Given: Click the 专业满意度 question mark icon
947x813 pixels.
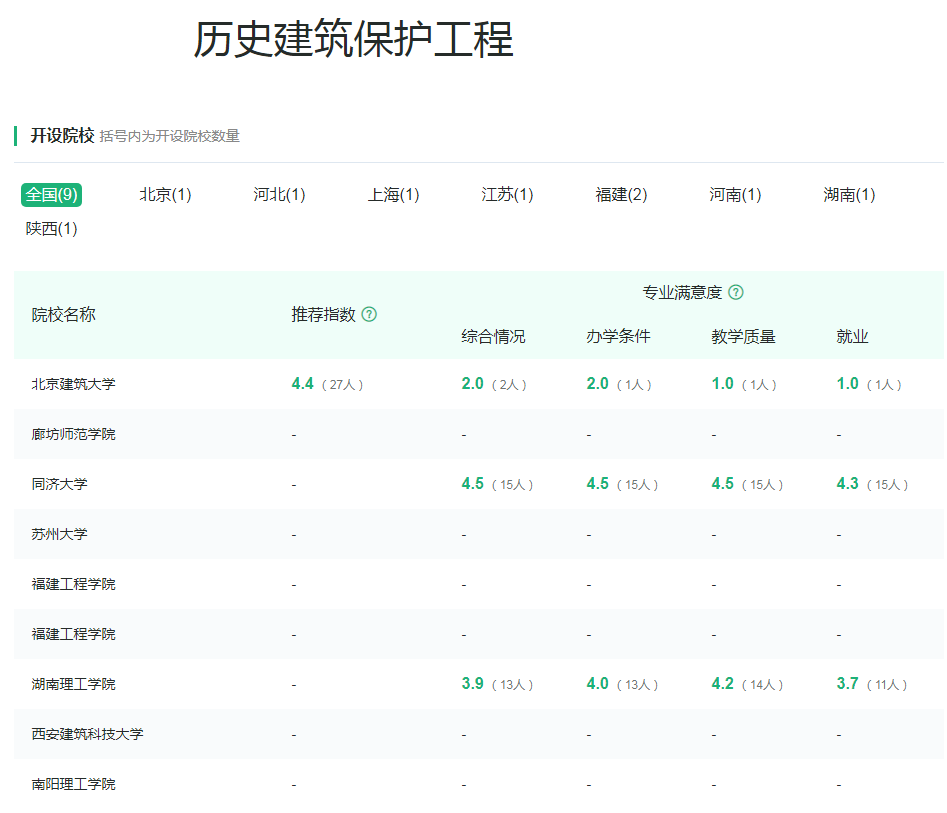Looking at the screenshot, I should [x=736, y=292].
